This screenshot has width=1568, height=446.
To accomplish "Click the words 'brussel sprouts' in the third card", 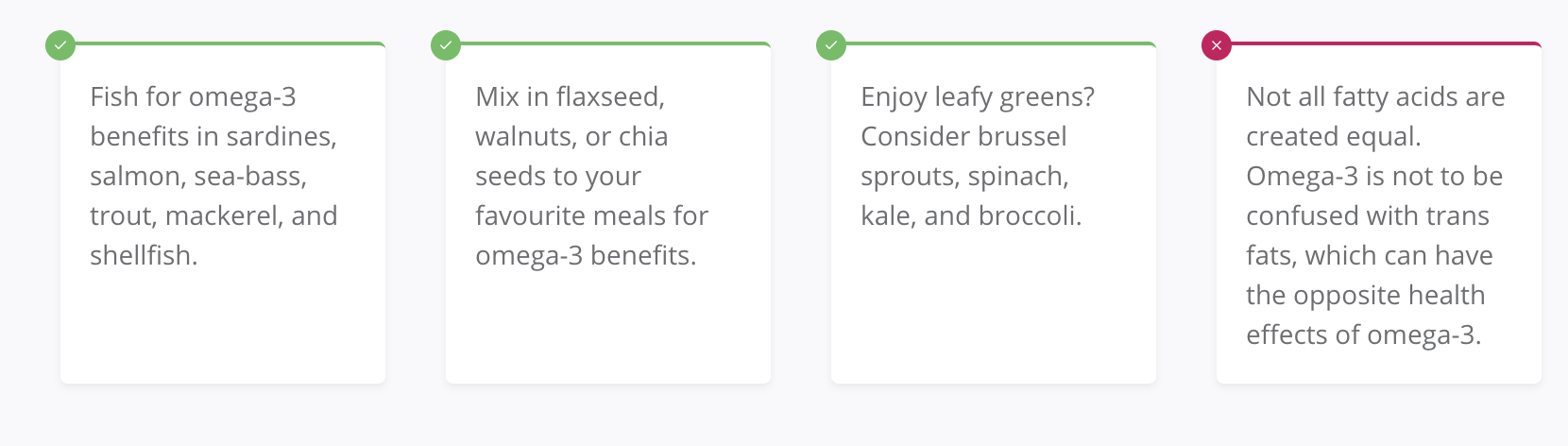I will [x=964, y=156].
